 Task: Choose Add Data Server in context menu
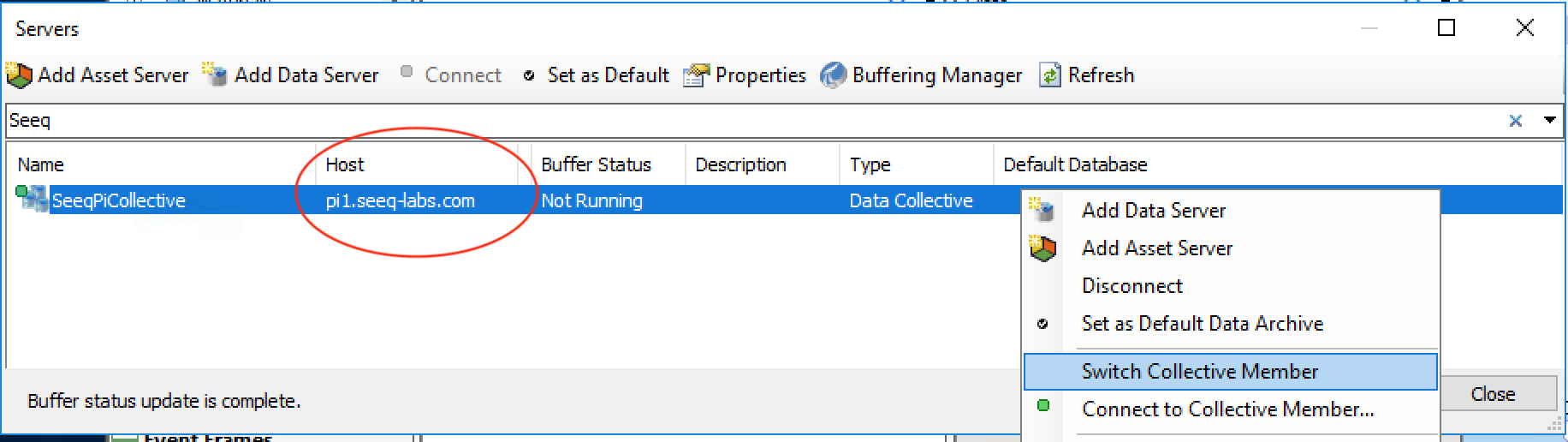(x=1153, y=210)
